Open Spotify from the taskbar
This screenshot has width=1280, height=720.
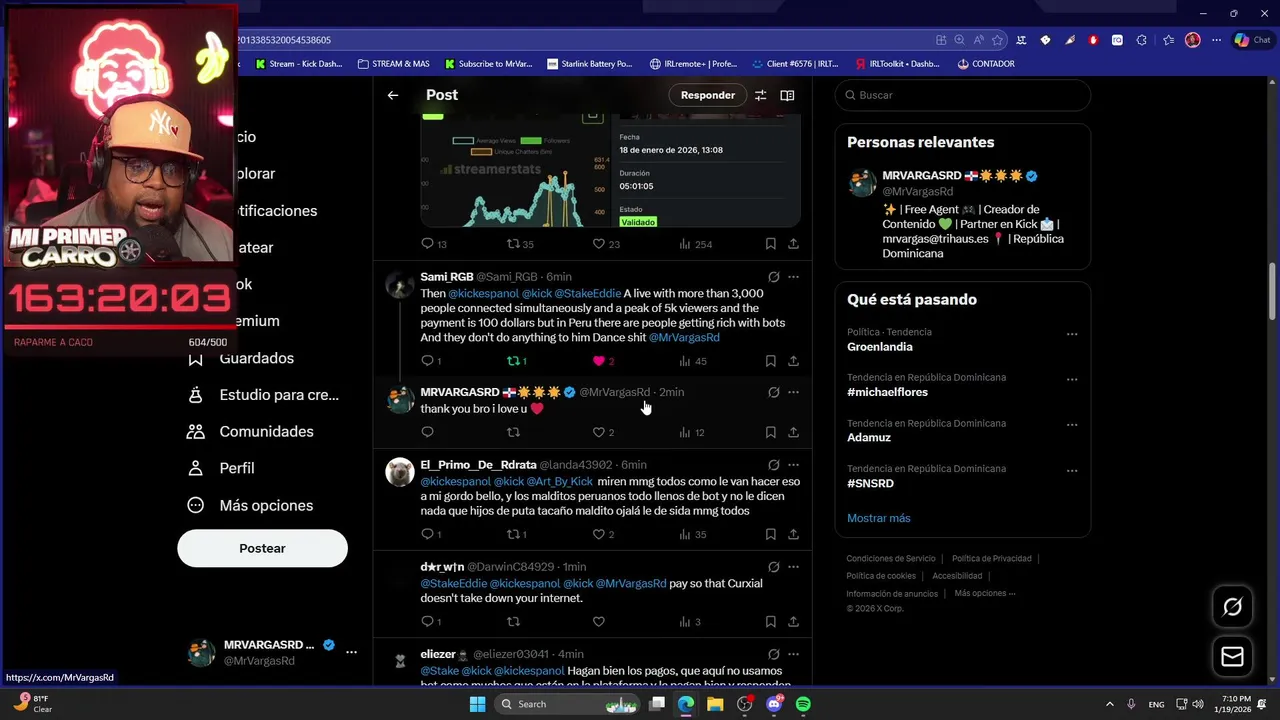click(803, 704)
